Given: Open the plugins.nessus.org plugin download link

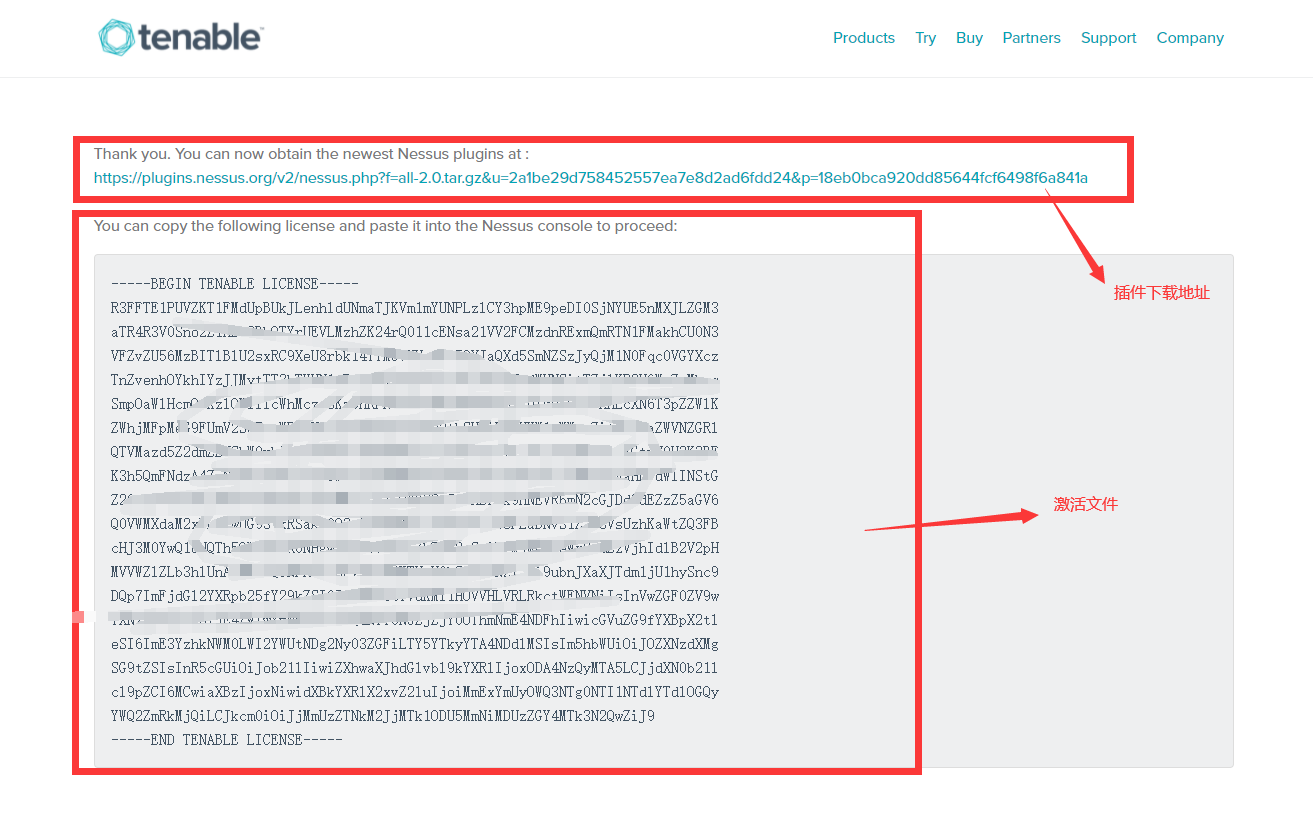Looking at the screenshot, I should coord(591,178).
